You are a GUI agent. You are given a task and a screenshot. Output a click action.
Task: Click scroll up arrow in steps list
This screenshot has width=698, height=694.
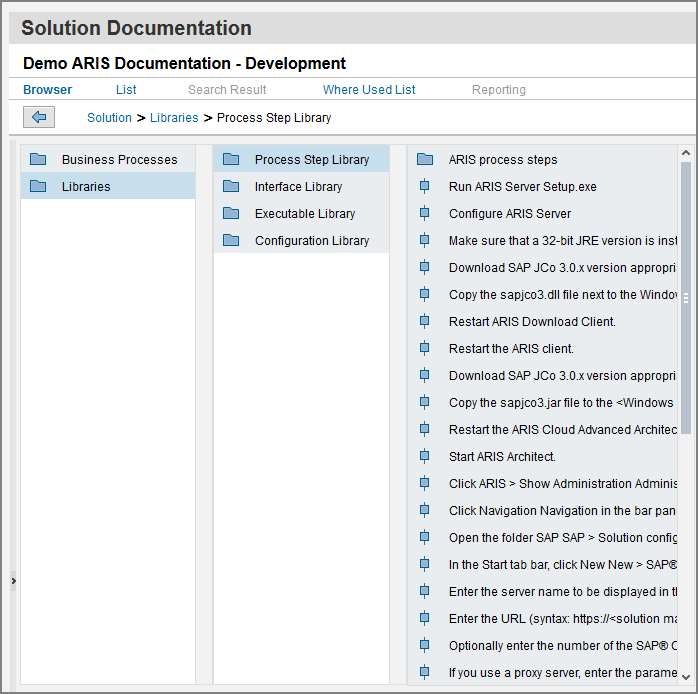(x=686, y=153)
